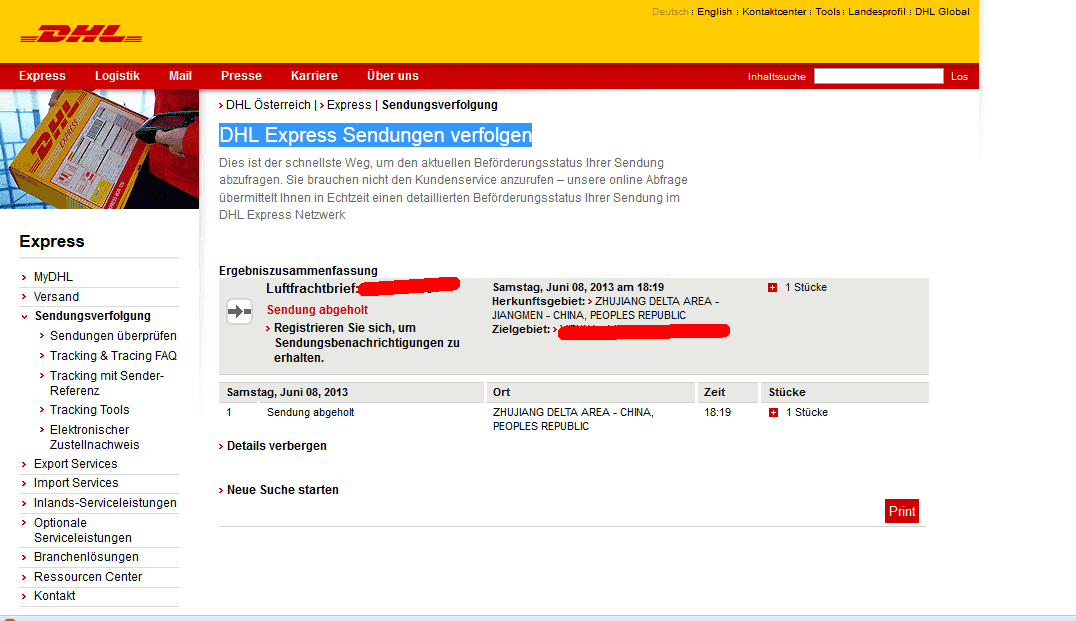1076x621 pixels.
Task: Open Tracking & Tracing FAQ
Action: pyautogui.click(x=113, y=355)
